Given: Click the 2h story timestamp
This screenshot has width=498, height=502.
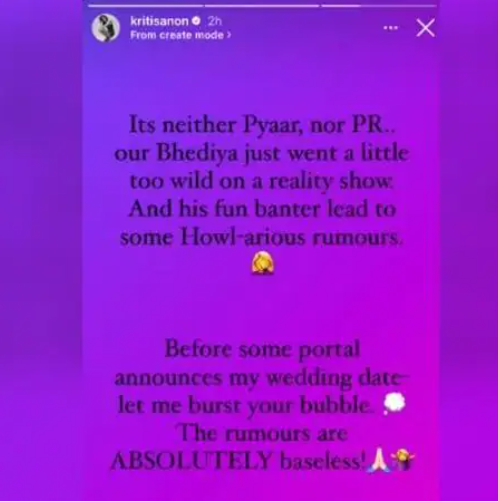Looking at the screenshot, I should tap(214, 21).
